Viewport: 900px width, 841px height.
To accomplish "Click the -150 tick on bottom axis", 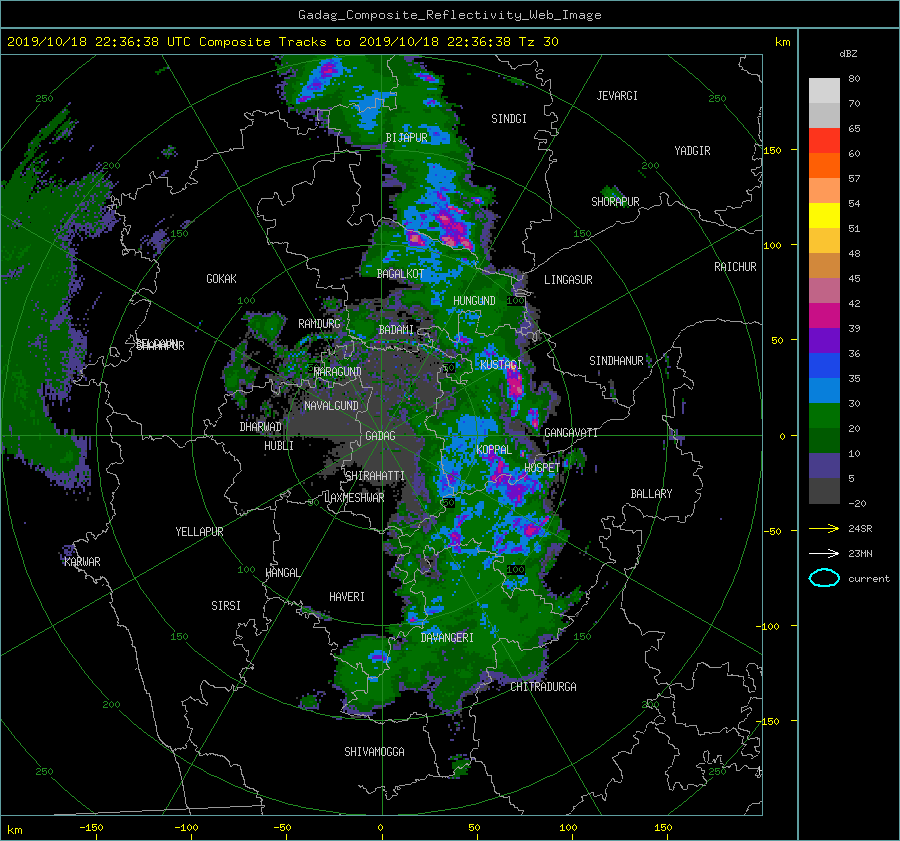I will 91,828.
